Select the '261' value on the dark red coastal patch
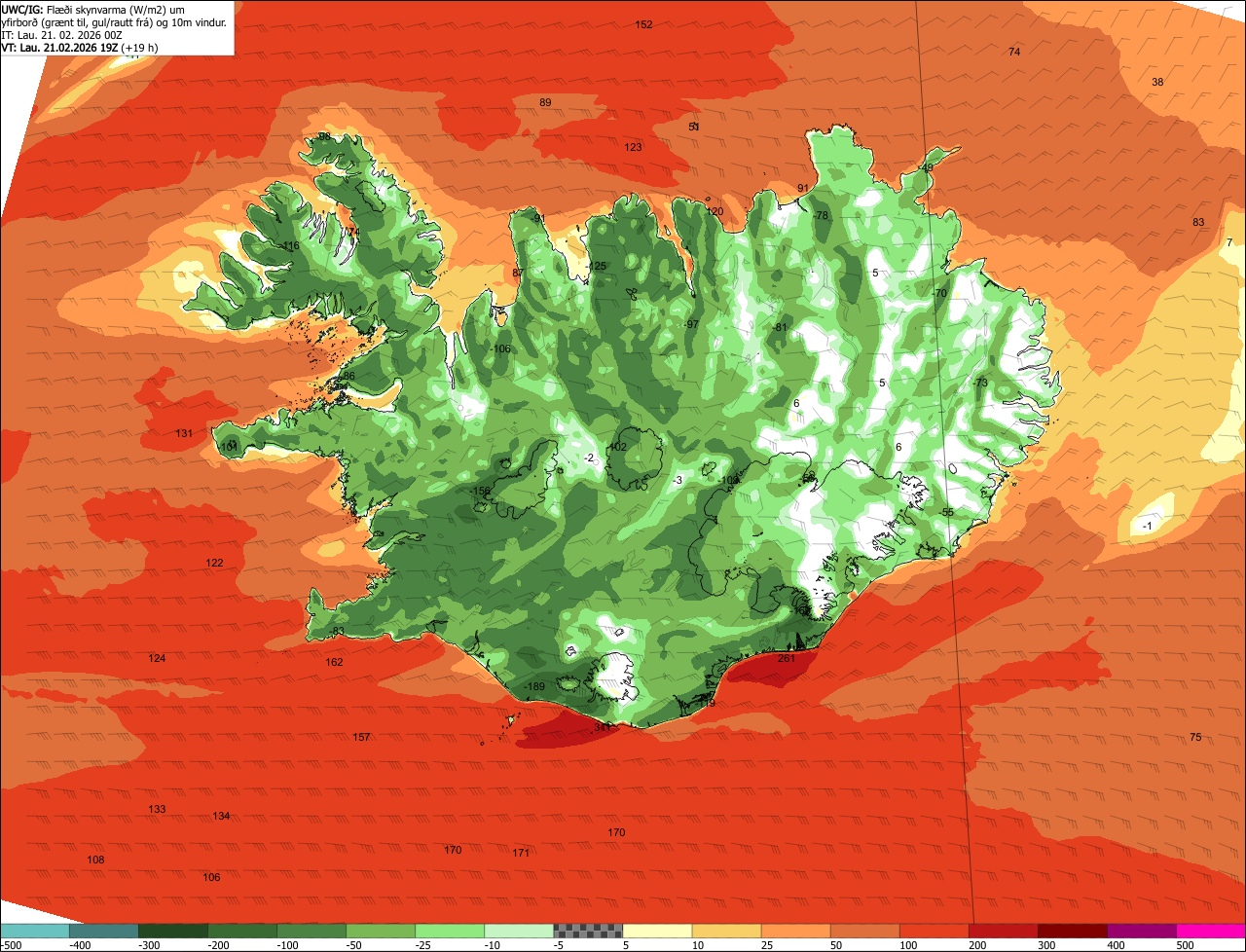The height and width of the screenshot is (952, 1246). (x=788, y=658)
